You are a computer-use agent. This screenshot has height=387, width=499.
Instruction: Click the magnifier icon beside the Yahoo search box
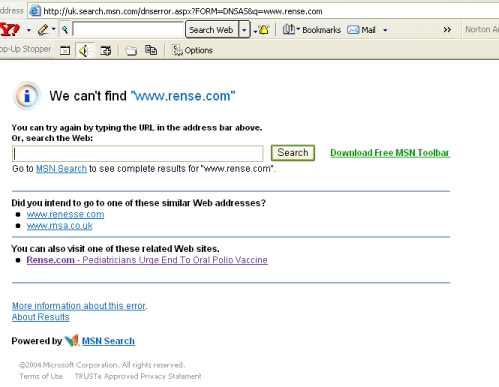coord(65,30)
